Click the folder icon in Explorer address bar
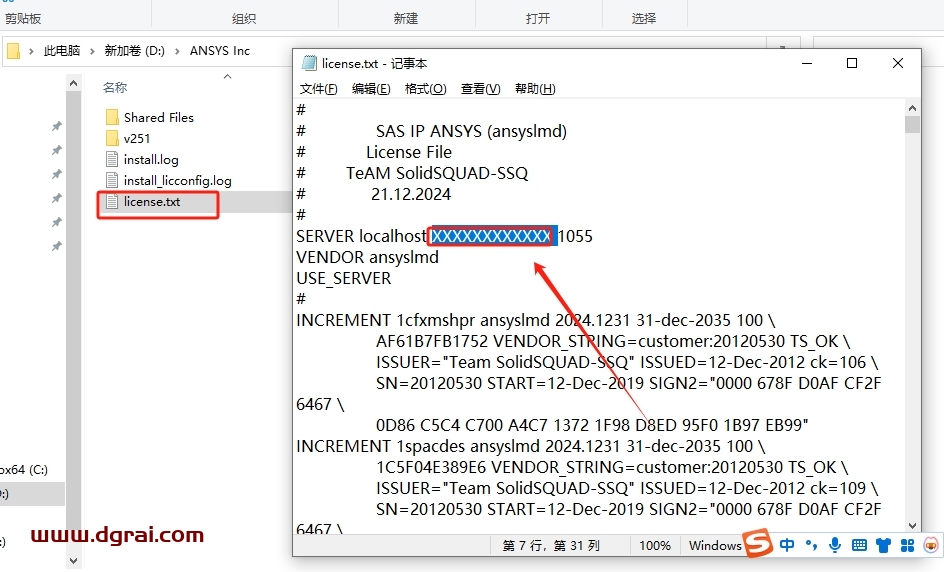This screenshot has width=944, height=572. point(13,51)
